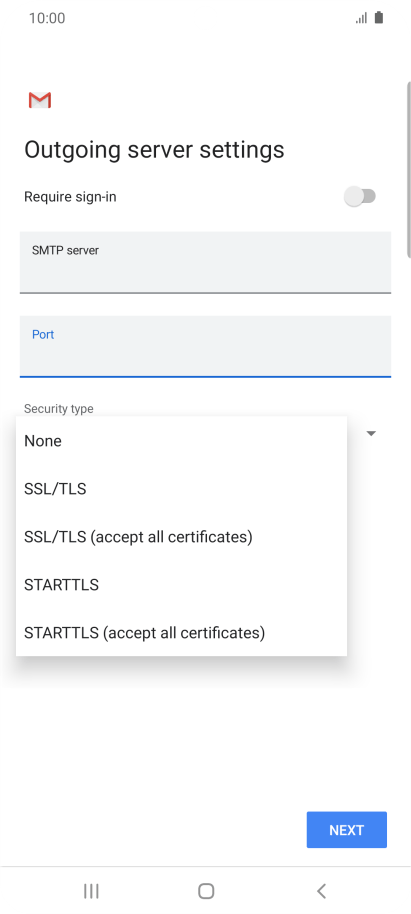
Task: Focus the SMTP server input field
Action: [205, 262]
